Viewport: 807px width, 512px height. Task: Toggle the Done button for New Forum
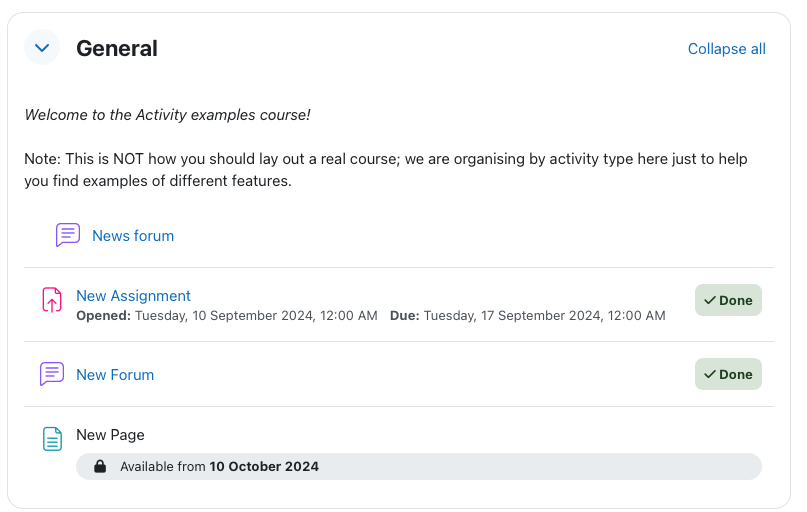point(728,374)
